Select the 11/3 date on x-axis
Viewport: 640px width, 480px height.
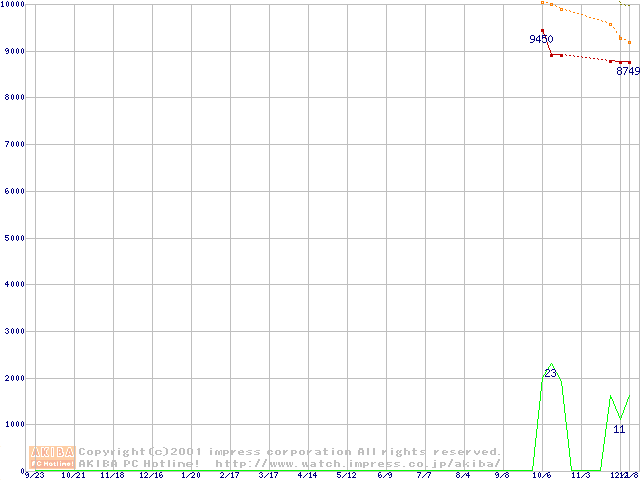580,476
